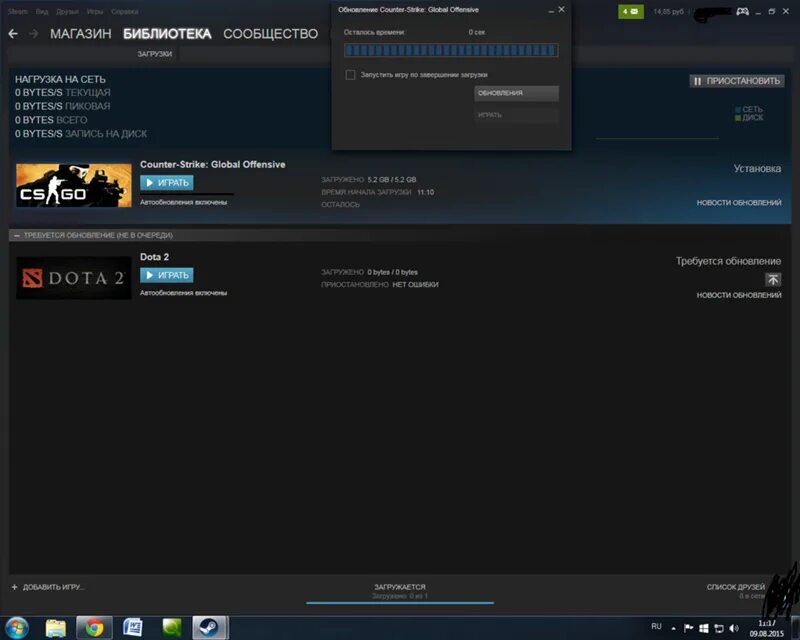Click the Counter-Strike: Global Offensive title
Screen dimensions: 800x640
coord(213,164)
